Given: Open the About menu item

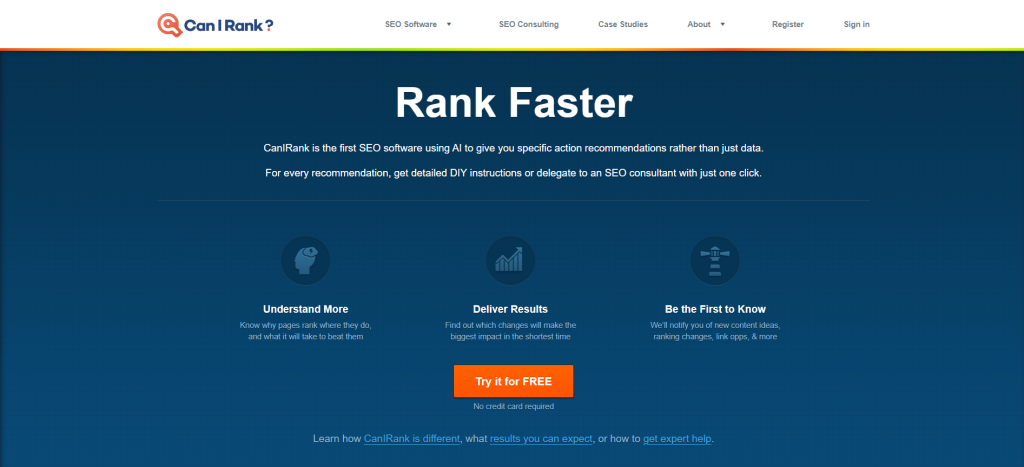Looking at the screenshot, I should pyautogui.click(x=699, y=24).
